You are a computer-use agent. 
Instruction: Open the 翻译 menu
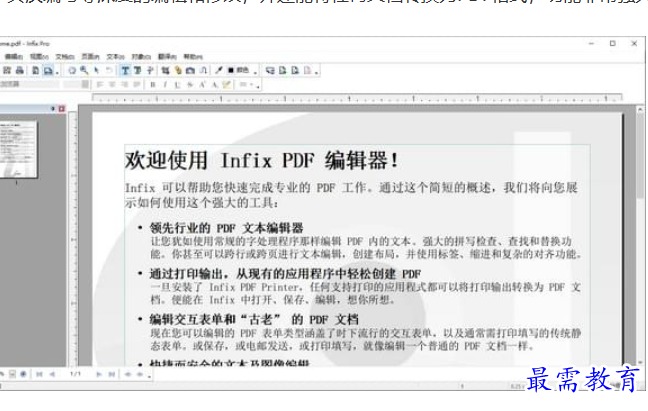[x=167, y=57]
